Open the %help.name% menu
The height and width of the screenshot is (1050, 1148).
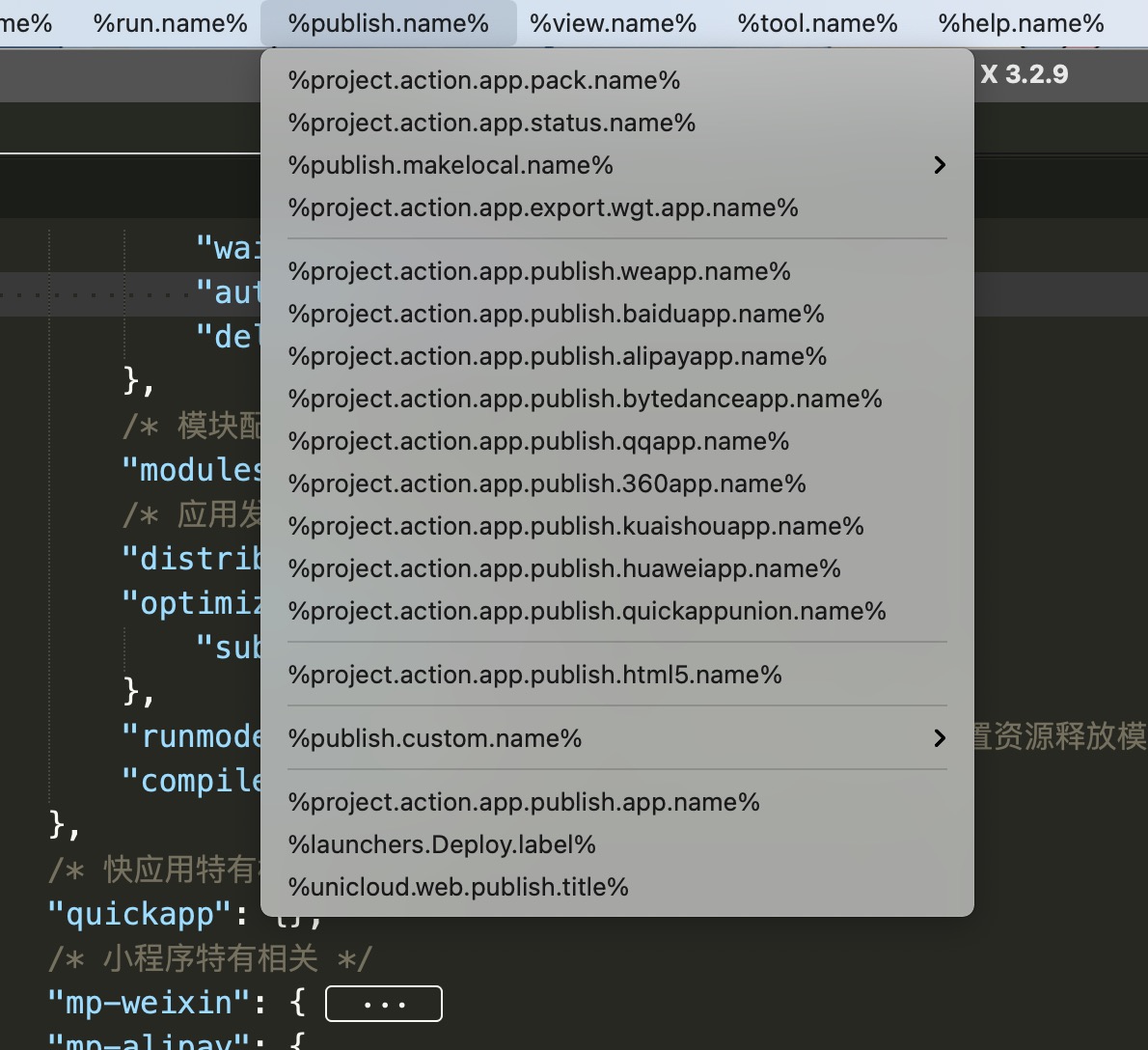pyautogui.click(x=1021, y=23)
